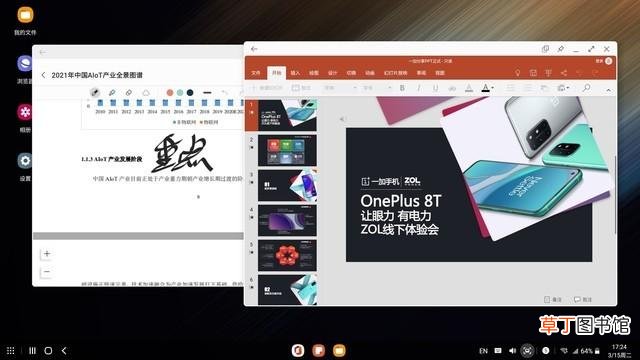Click the bullets list icon
This screenshot has height=360, width=640.
click(x=510, y=88)
